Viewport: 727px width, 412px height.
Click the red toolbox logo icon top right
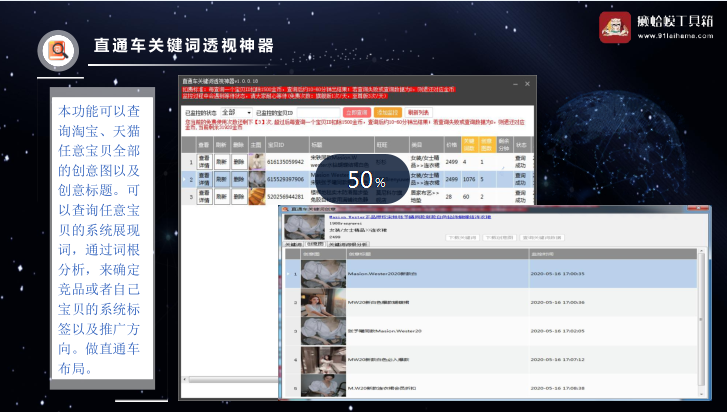click(x=615, y=27)
